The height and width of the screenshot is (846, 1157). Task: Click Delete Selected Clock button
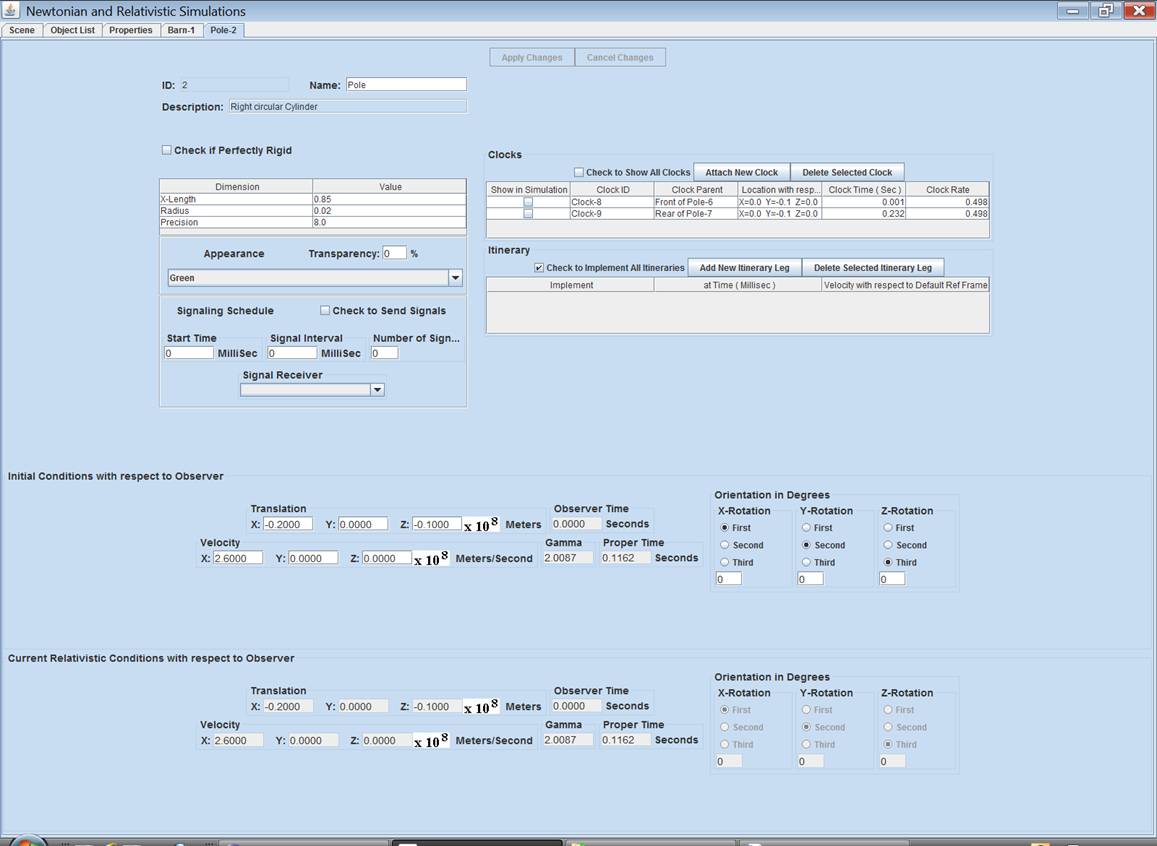[x=847, y=172]
